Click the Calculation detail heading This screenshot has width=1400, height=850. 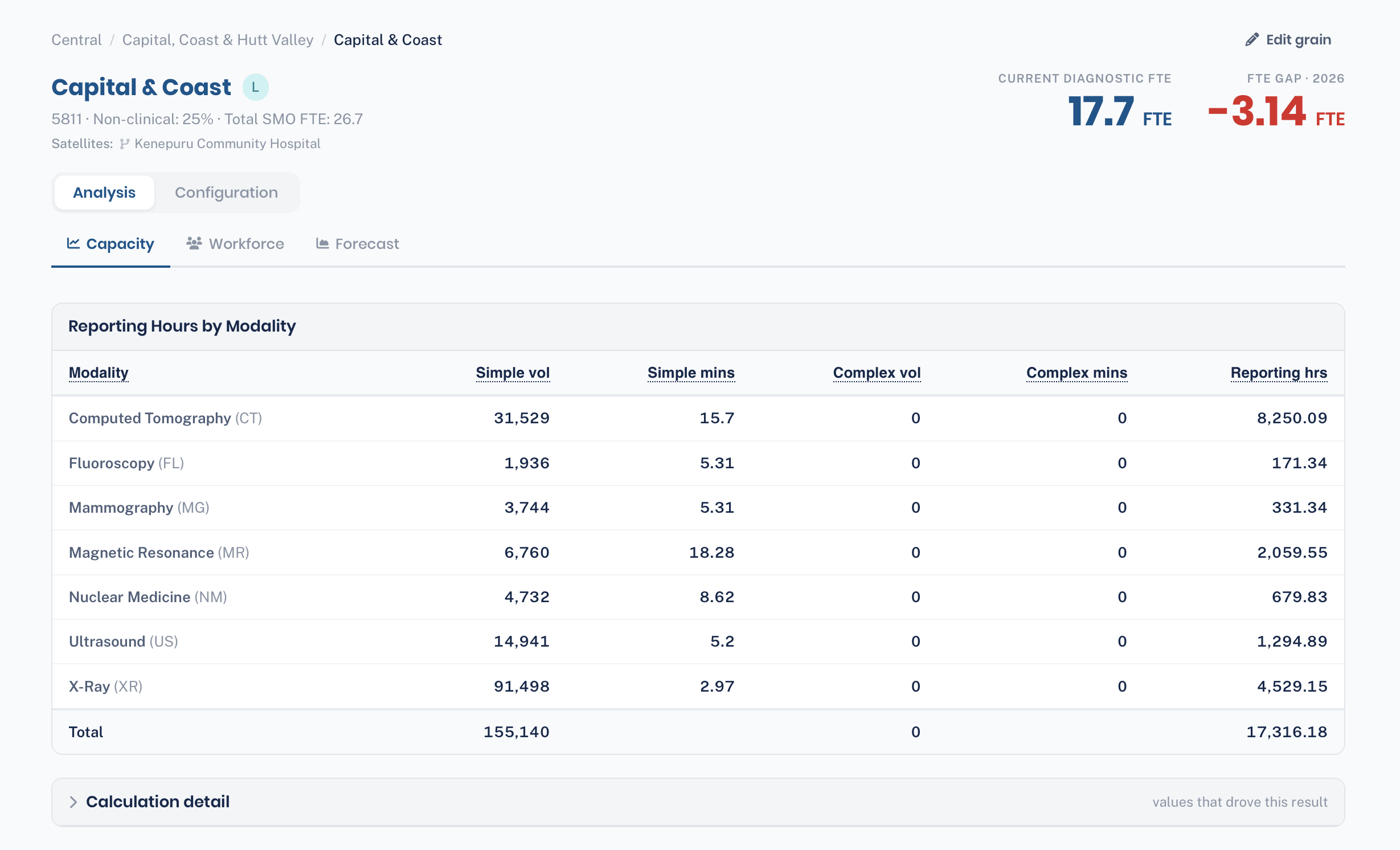(158, 802)
